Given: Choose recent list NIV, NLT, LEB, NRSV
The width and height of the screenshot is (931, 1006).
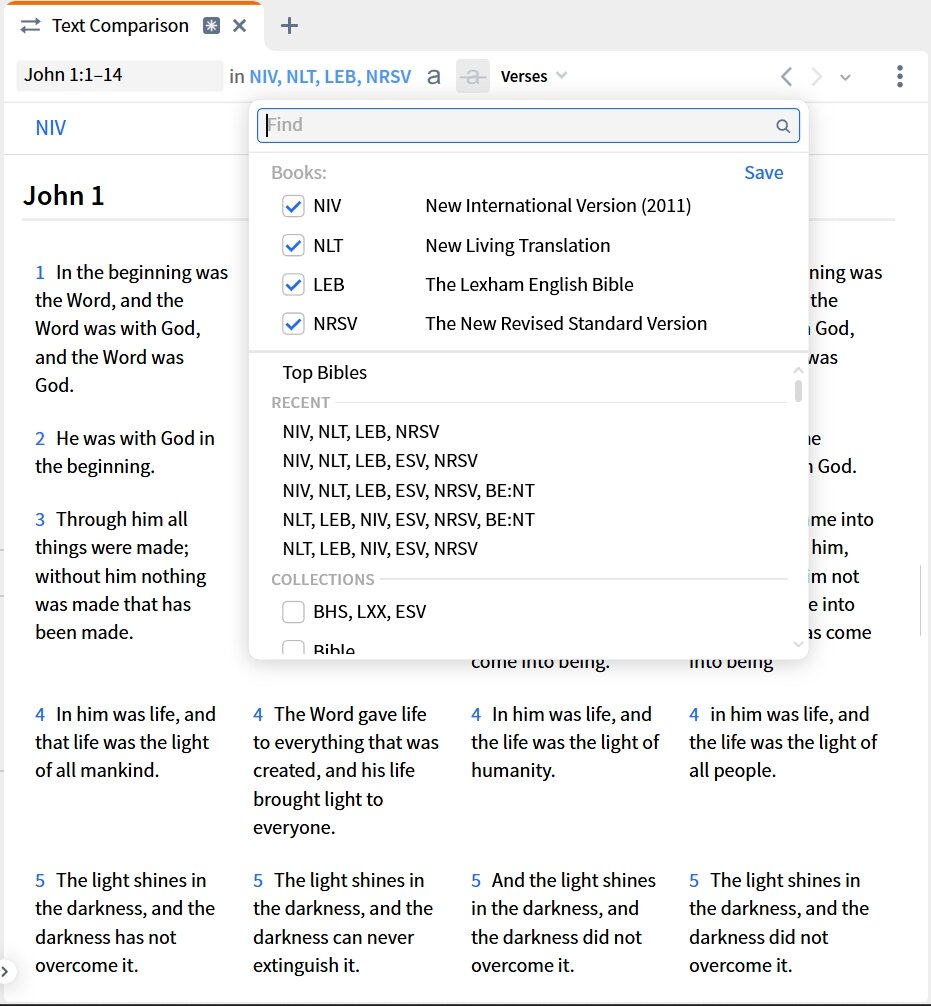Looking at the screenshot, I should [361, 432].
